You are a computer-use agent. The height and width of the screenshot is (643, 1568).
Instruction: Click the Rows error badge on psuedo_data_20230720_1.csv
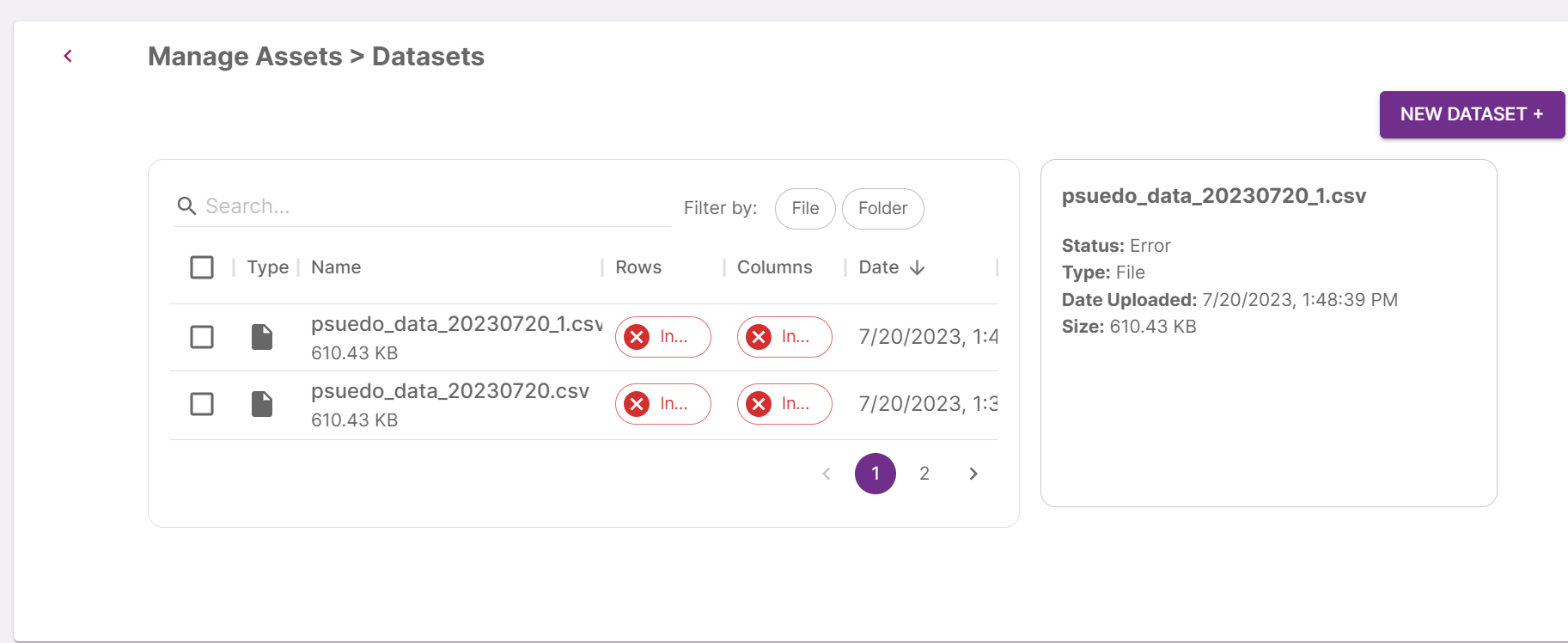click(662, 337)
